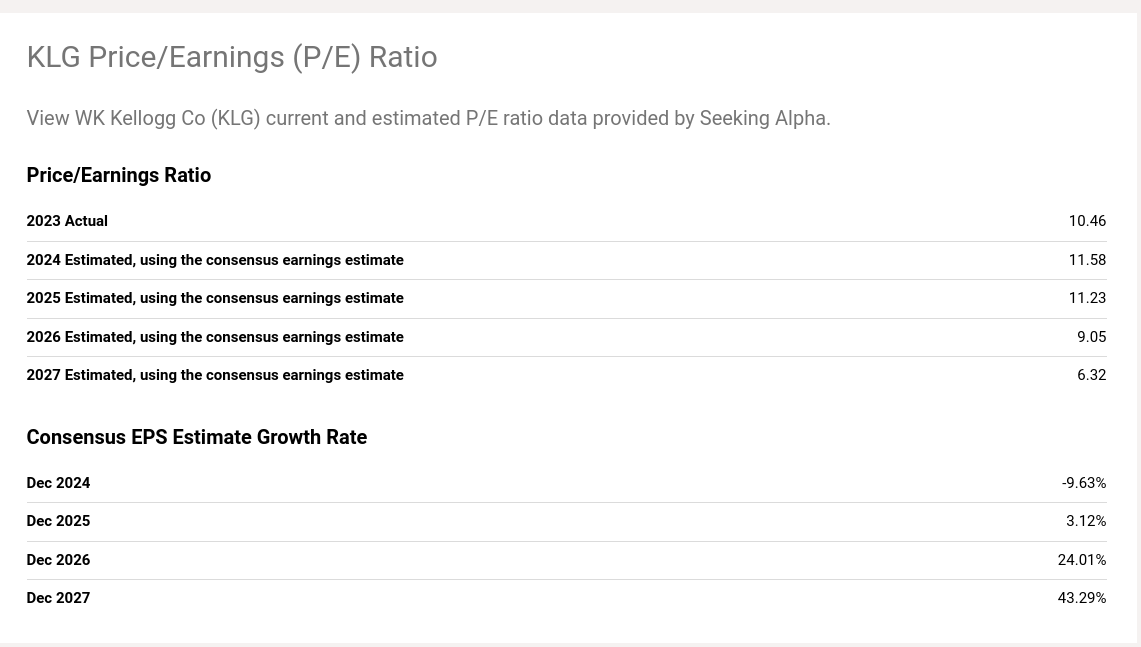This screenshot has height=647, width=1141.
Task: Click the Dec 2024 growth row label
Action: point(58,483)
